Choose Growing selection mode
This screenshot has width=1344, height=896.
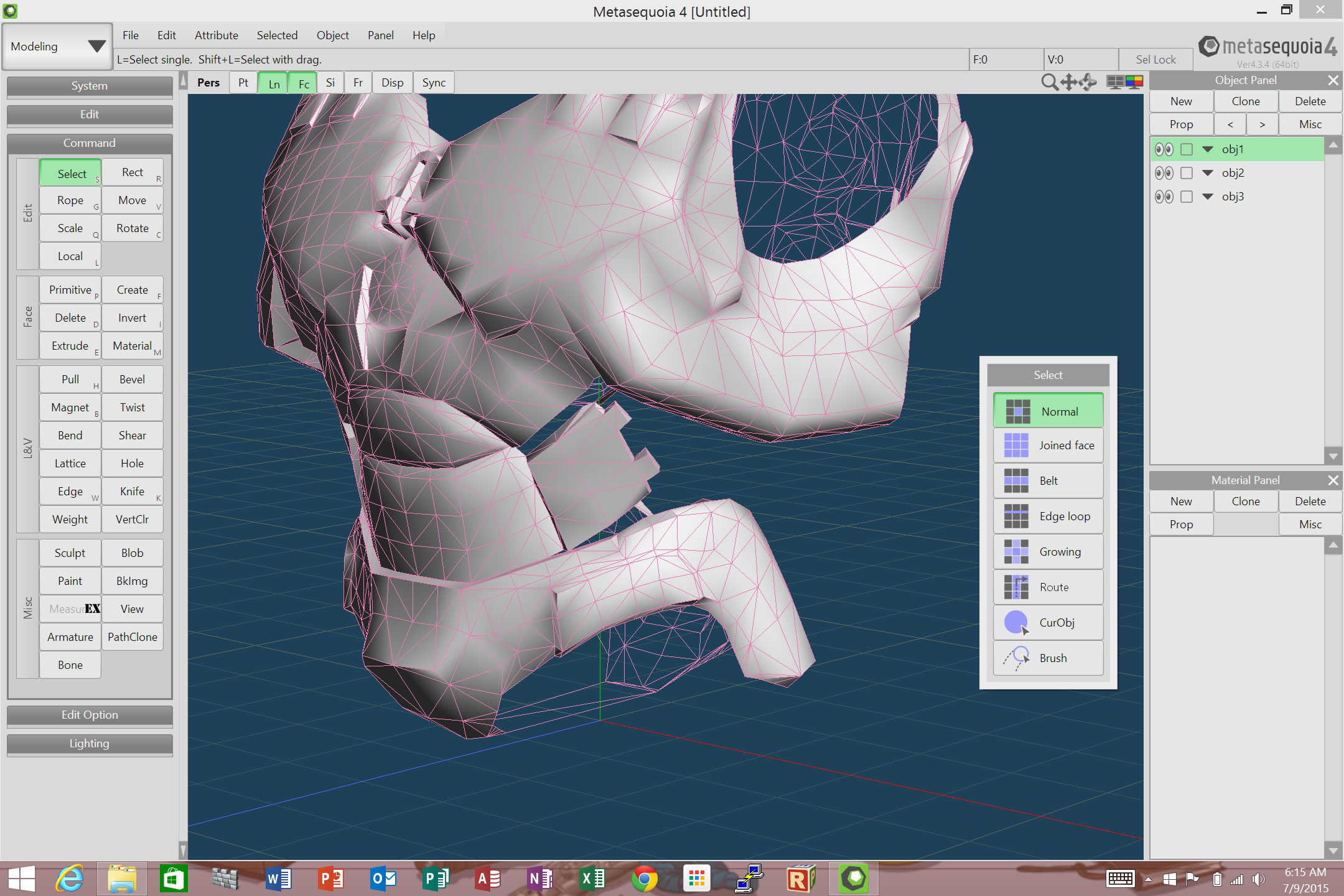coord(1048,552)
